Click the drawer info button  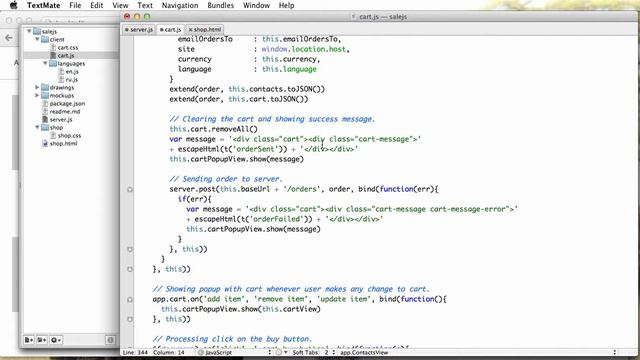click(x=110, y=340)
